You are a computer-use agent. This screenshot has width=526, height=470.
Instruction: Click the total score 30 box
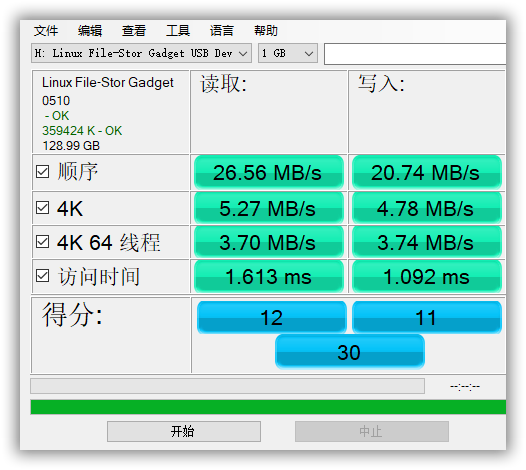(x=350, y=352)
